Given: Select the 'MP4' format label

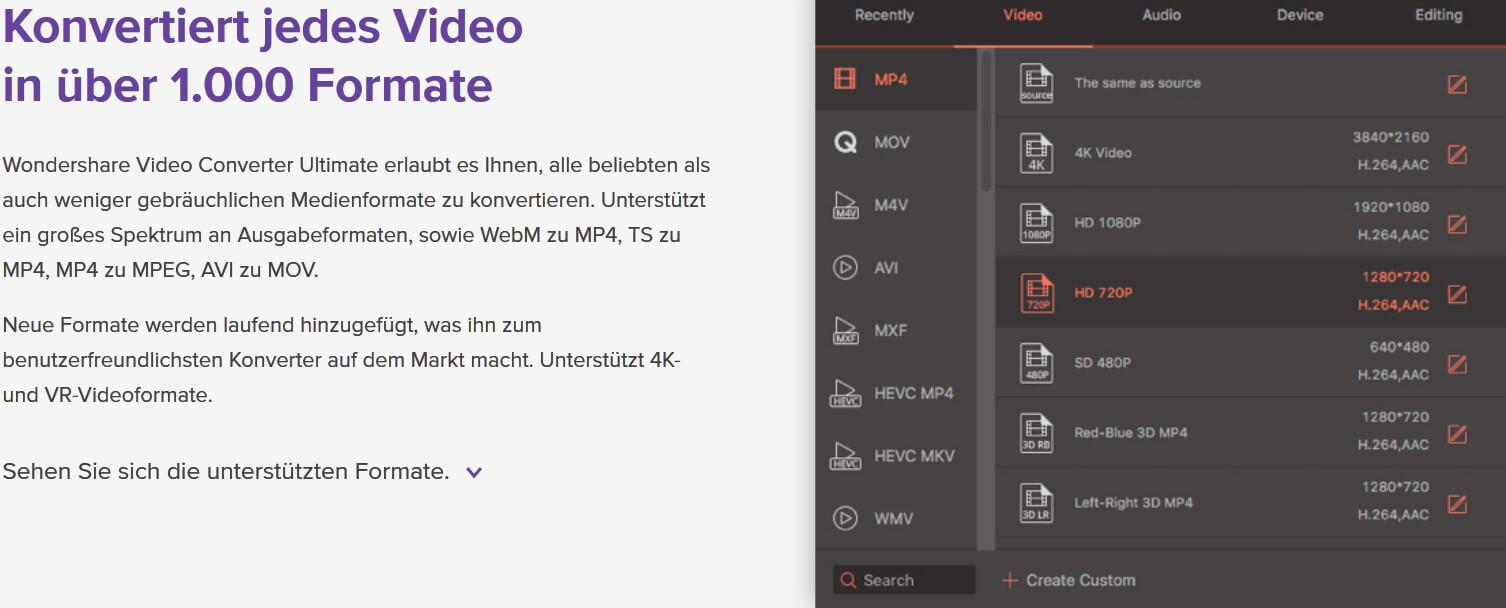Looking at the screenshot, I should [891, 79].
